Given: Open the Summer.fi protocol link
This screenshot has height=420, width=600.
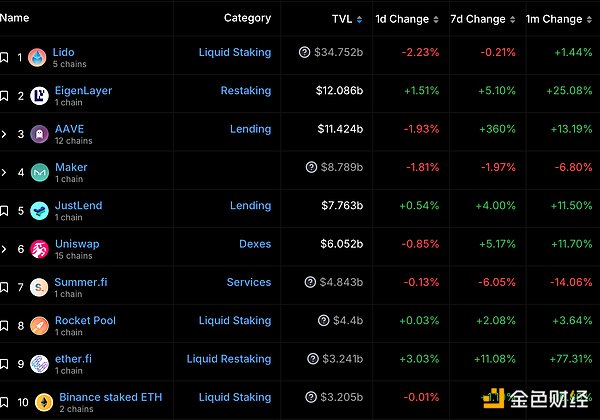Looking at the screenshot, I should pyautogui.click(x=80, y=282).
